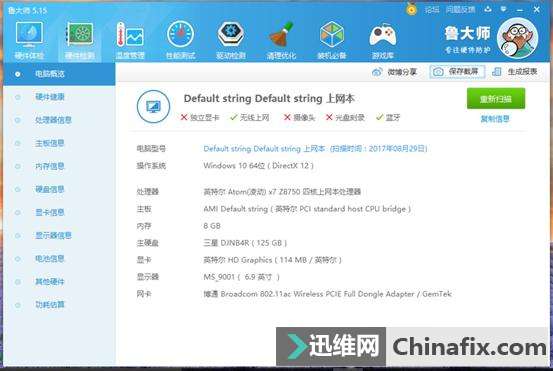Click the 'HD Graphics' graphics card value
Viewport: 553px width, 371px height.
click(273, 260)
